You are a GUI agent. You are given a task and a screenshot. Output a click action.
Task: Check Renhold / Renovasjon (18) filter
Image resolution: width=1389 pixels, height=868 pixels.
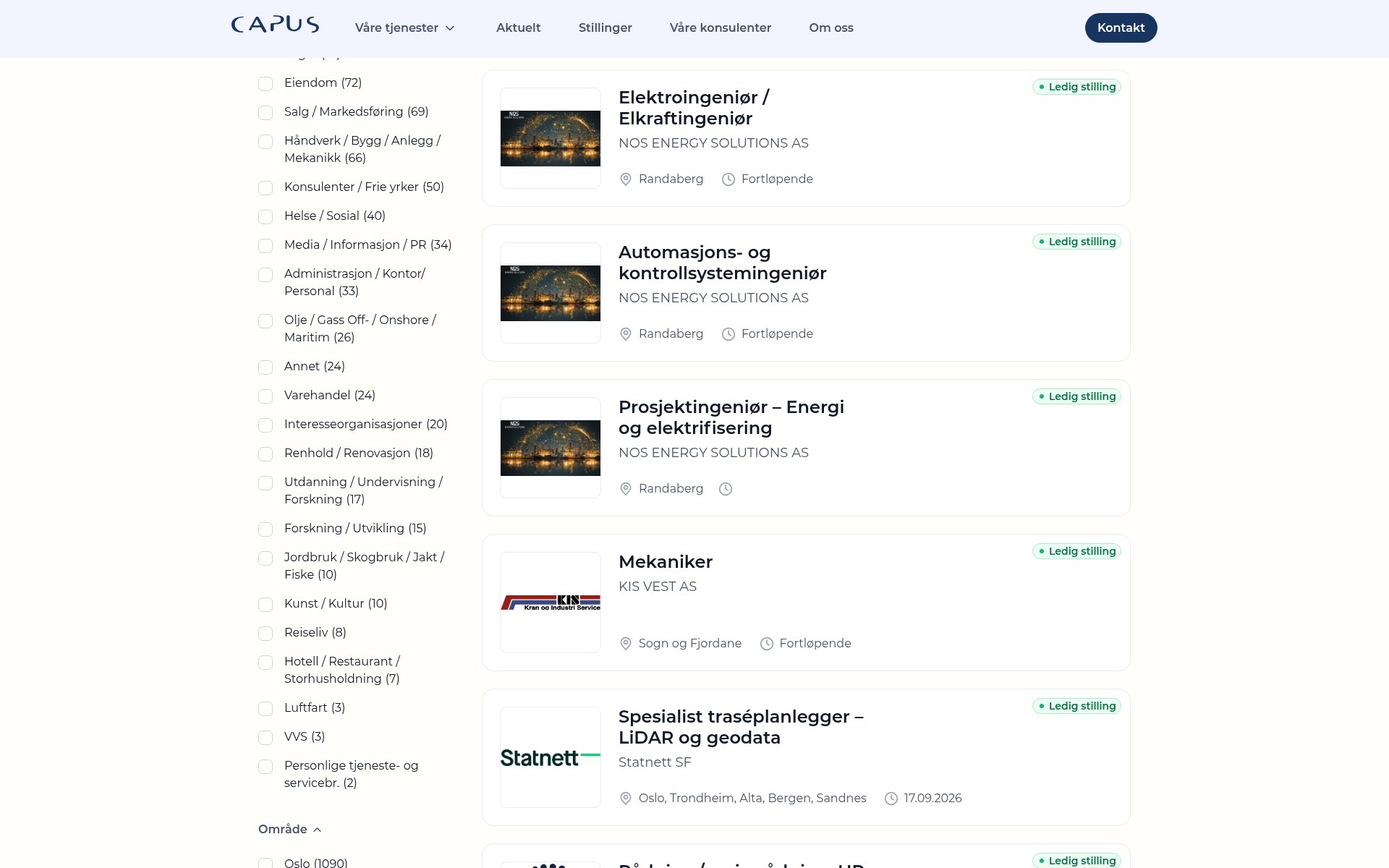pyautogui.click(x=266, y=454)
